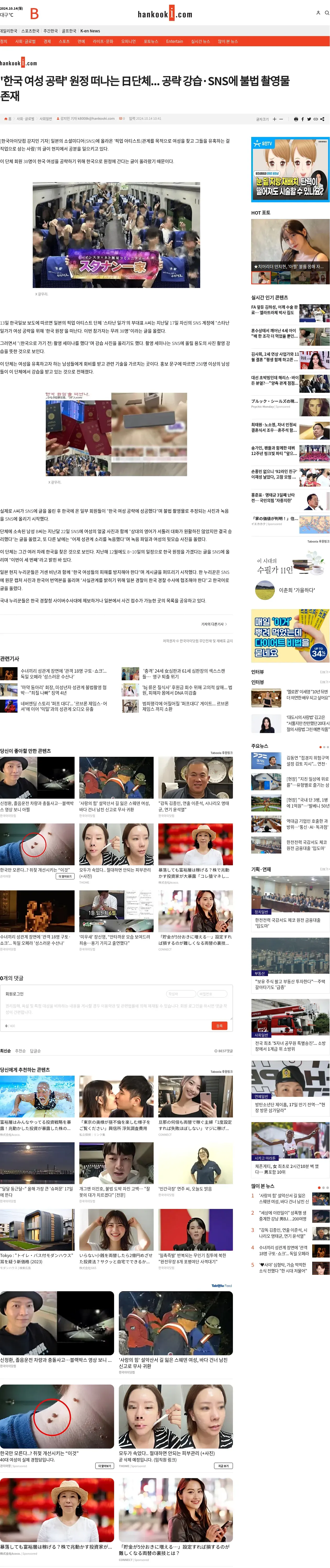Expand 더보기 next to second 인터뷰 heading
The height and width of the screenshot is (1568, 330).
pos(325,682)
